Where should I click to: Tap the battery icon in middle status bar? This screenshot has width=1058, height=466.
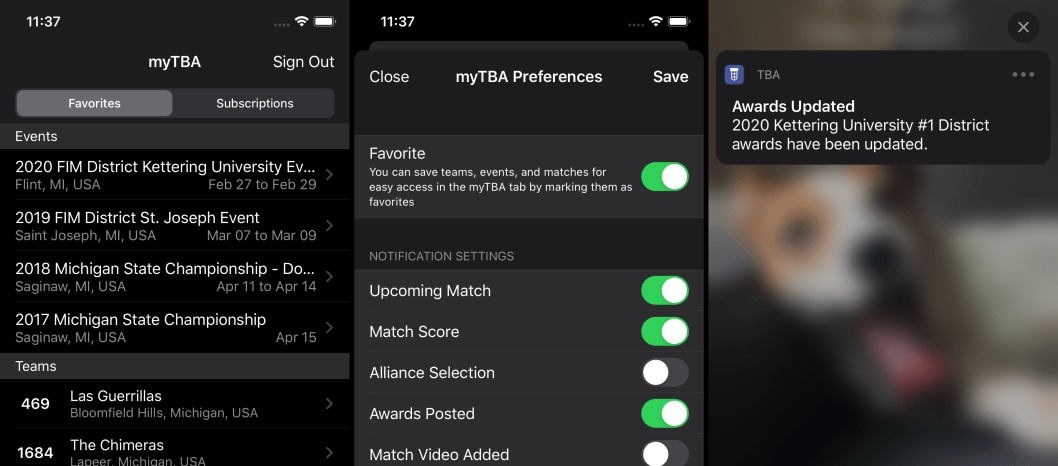pyautogui.click(x=678, y=22)
